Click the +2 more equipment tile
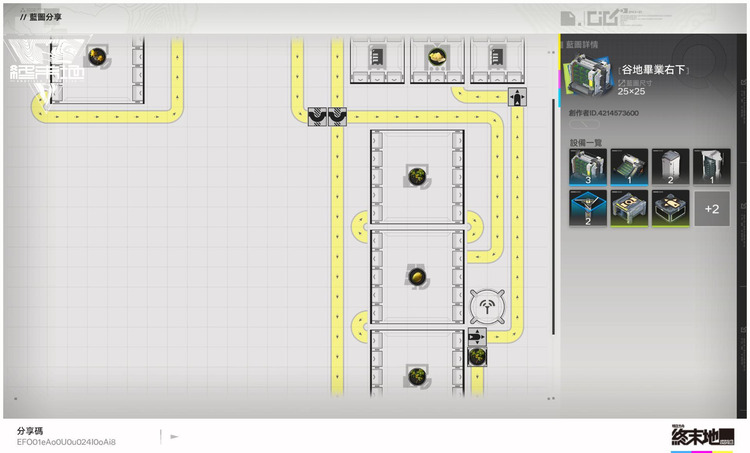 click(711, 209)
